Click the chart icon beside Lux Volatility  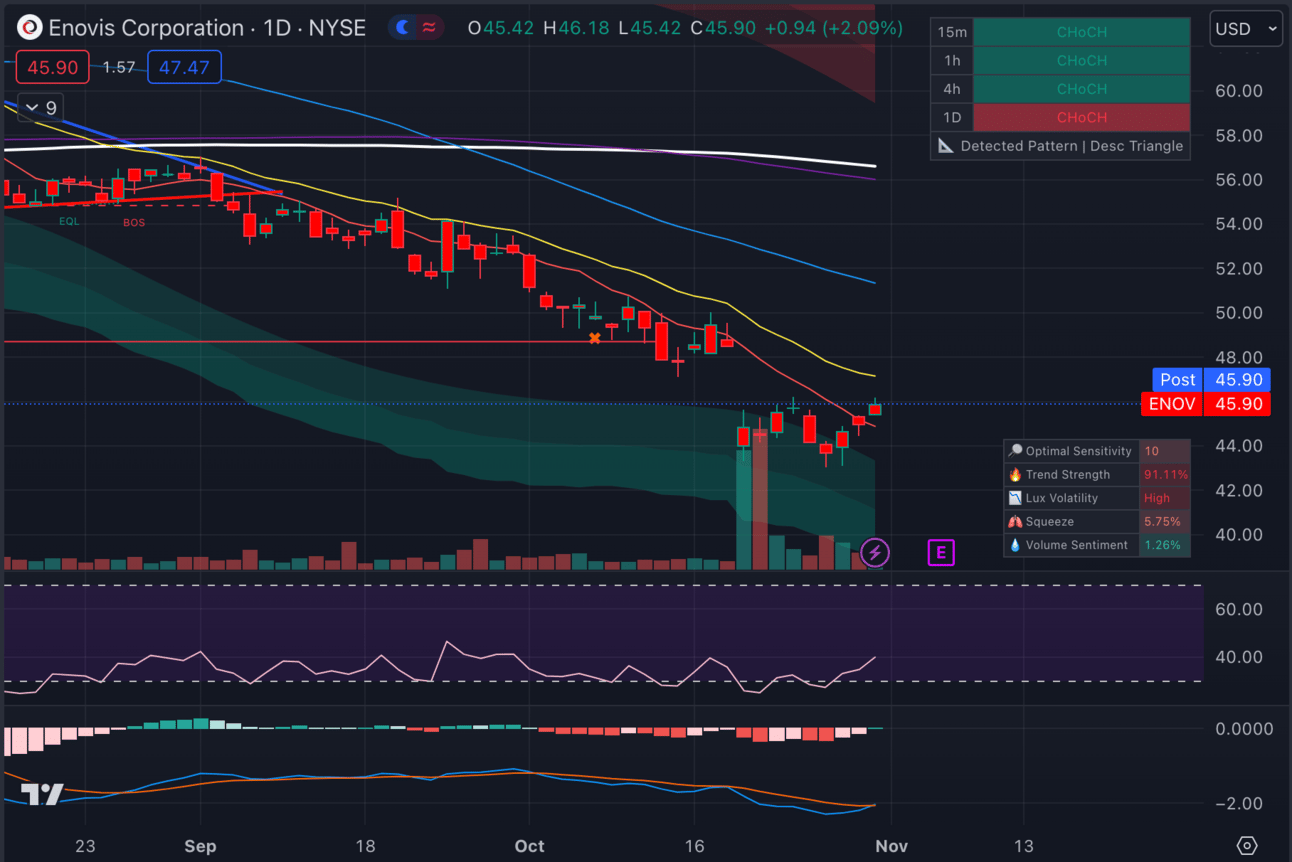tap(1015, 498)
